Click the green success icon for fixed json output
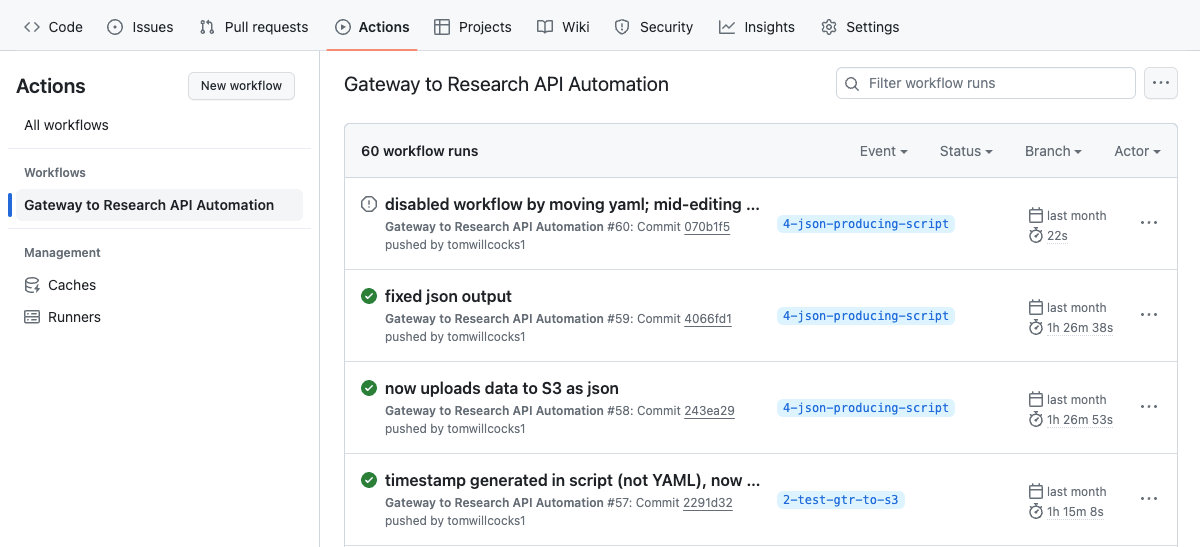The height and width of the screenshot is (547, 1200). tap(369, 296)
